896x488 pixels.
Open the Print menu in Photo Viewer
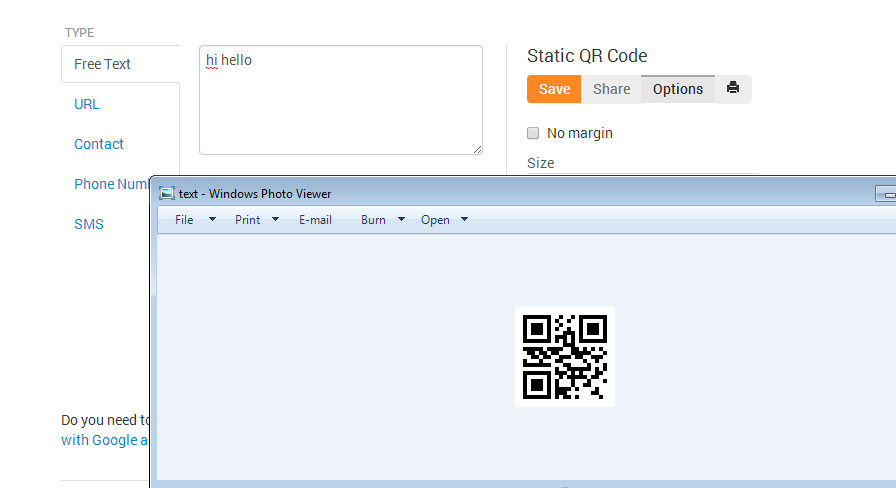[247, 220]
